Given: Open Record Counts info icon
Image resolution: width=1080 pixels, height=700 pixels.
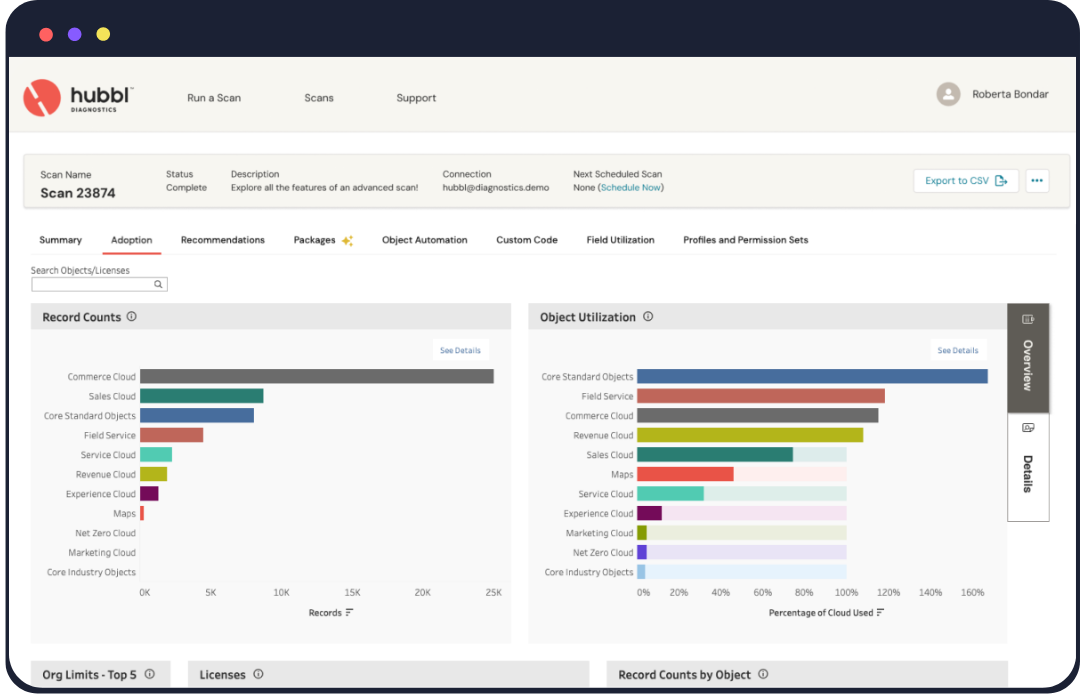Looking at the screenshot, I should (132, 316).
